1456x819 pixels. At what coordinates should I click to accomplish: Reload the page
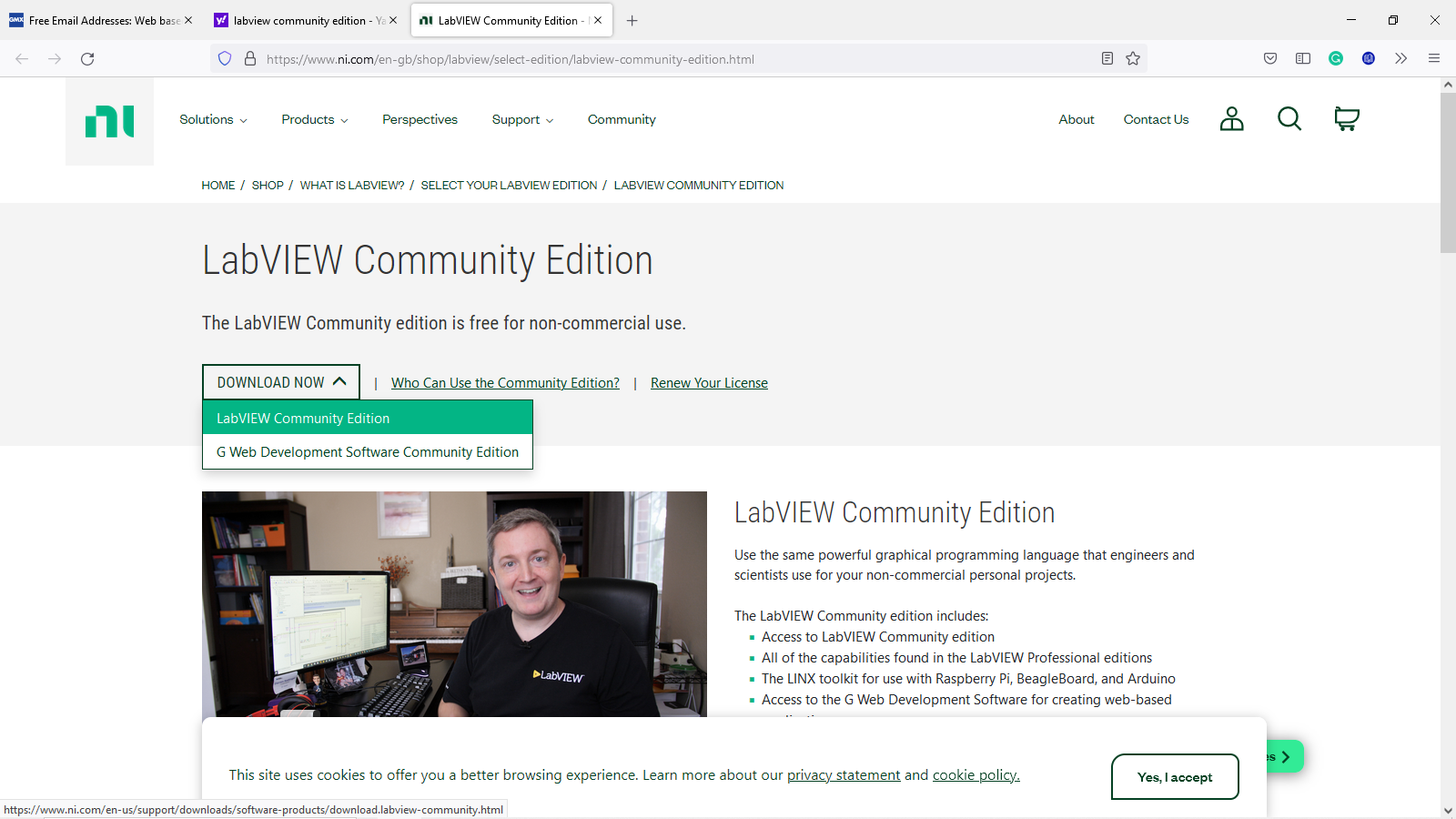[x=87, y=59]
